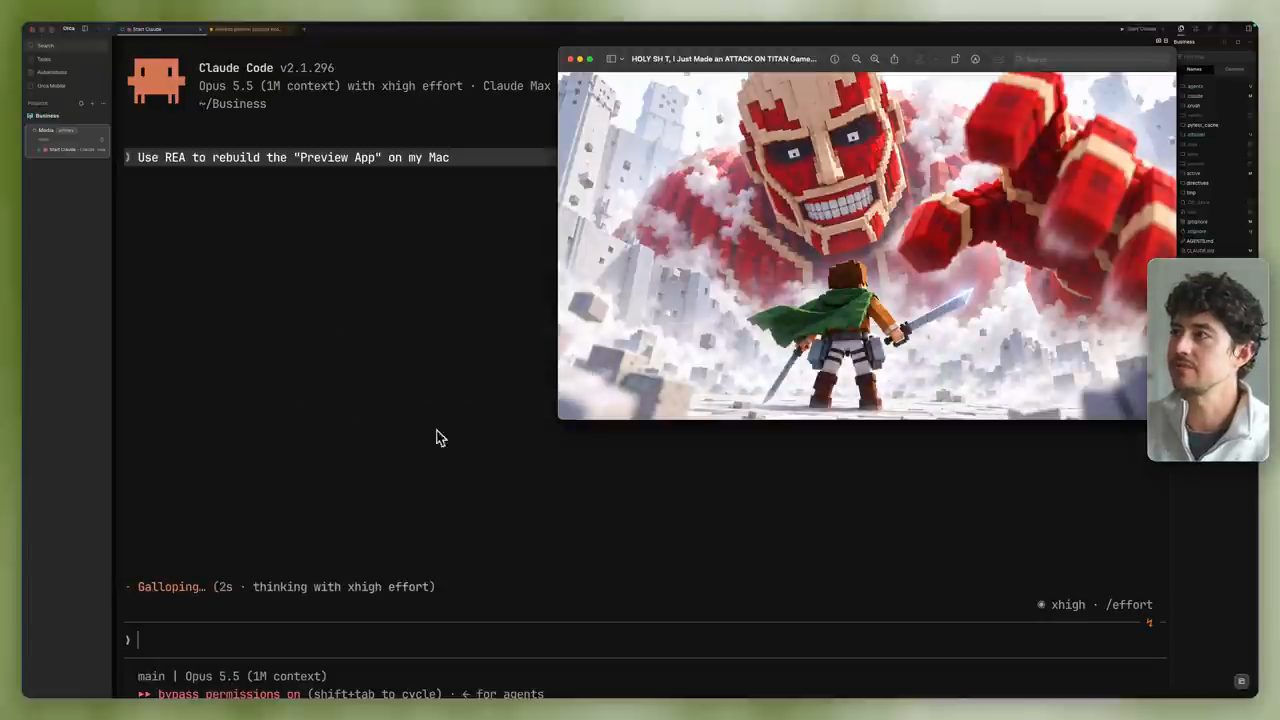Viewport: 1280px width, 720px height.
Task: Click the zoom out magnifier in Preview
Action: (x=856, y=59)
